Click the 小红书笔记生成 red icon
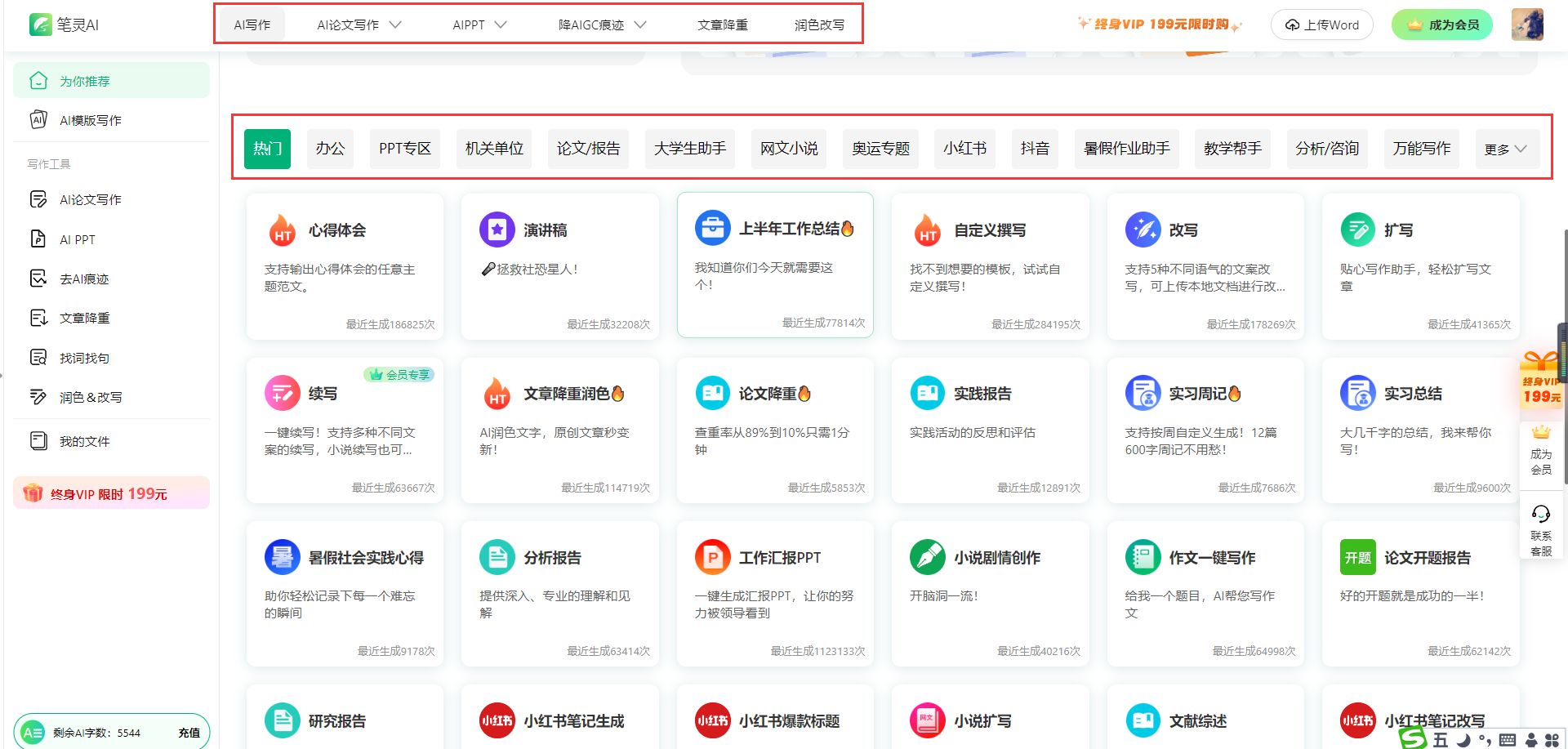The image size is (1568, 749). pos(497,721)
